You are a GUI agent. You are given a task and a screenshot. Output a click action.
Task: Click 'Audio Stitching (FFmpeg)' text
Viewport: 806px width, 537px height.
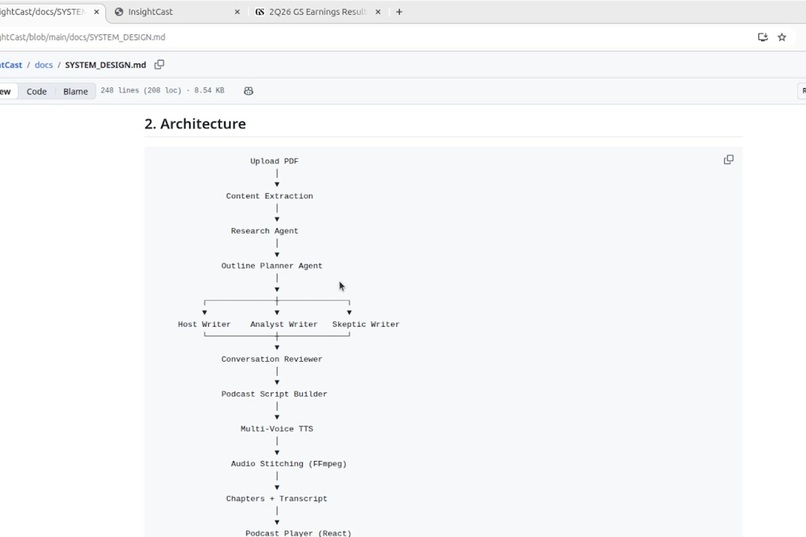tap(288, 464)
